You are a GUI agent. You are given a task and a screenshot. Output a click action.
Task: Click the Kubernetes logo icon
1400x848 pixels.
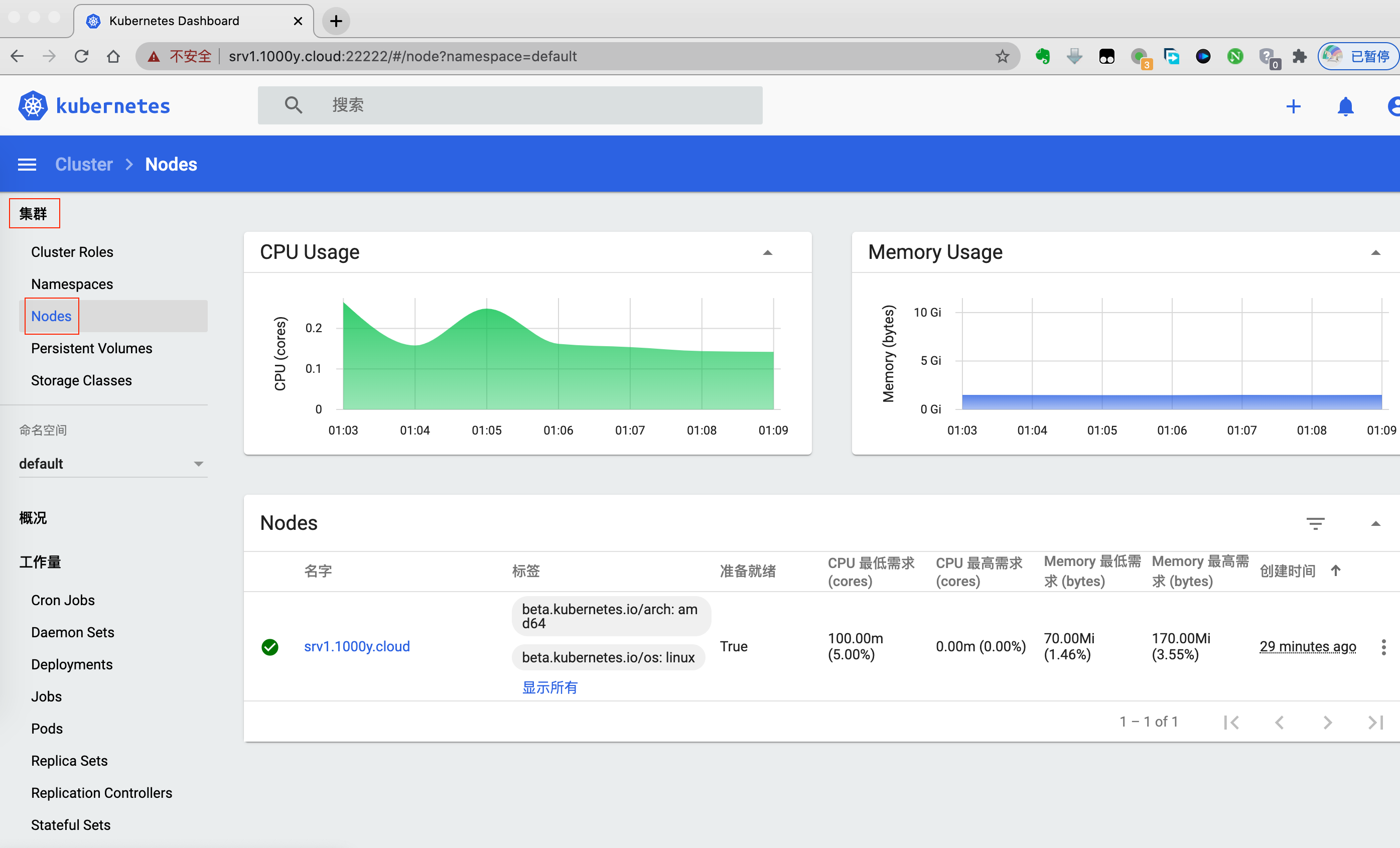tap(33, 106)
